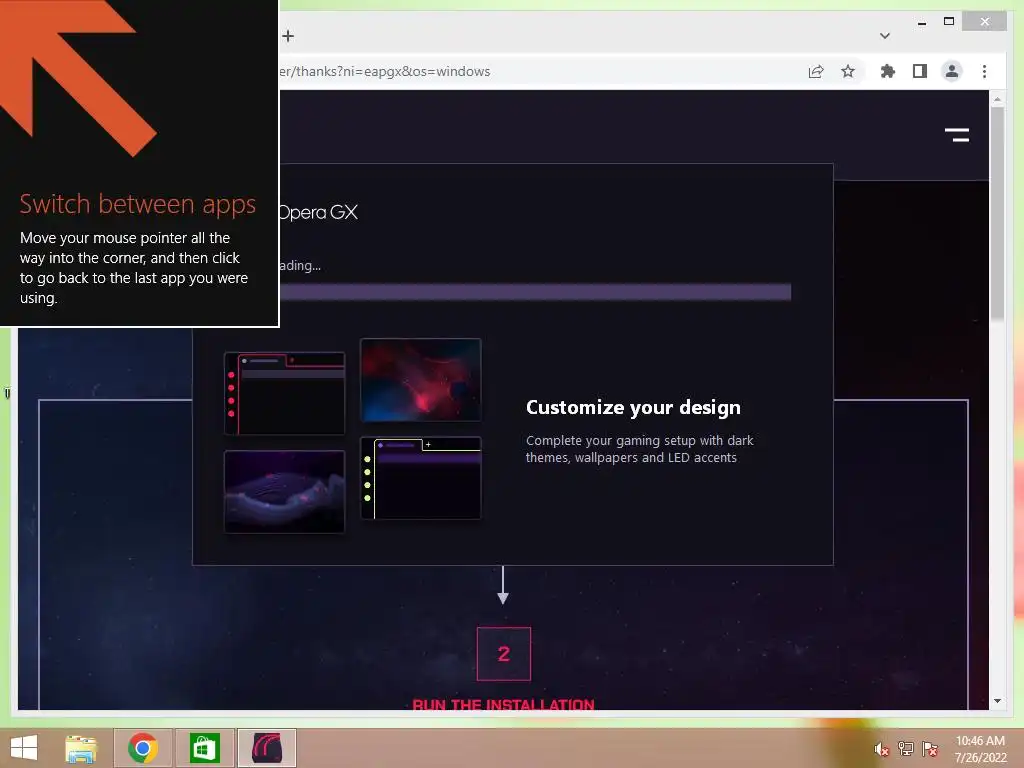Select the red sidebar theme thumbnail
The height and width of the screenshot is (768, 1024).
284,393
